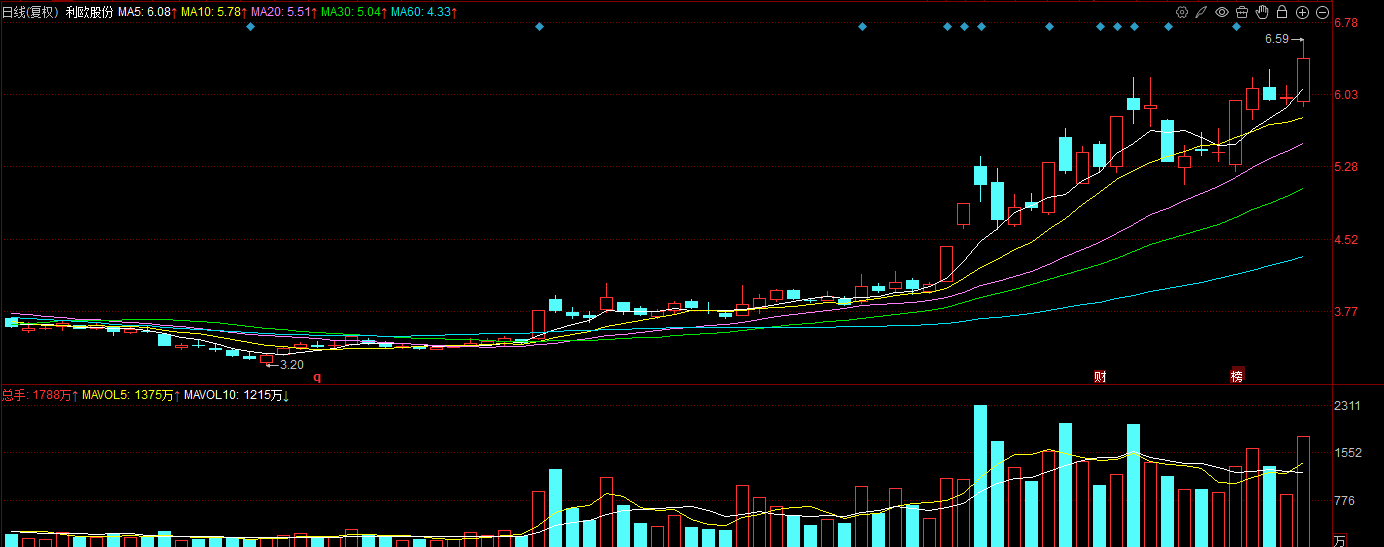This screenshot has width=1384, height=547.
Task: Click the rightmost blue diamond info marker
Action: coord(1237,27)
